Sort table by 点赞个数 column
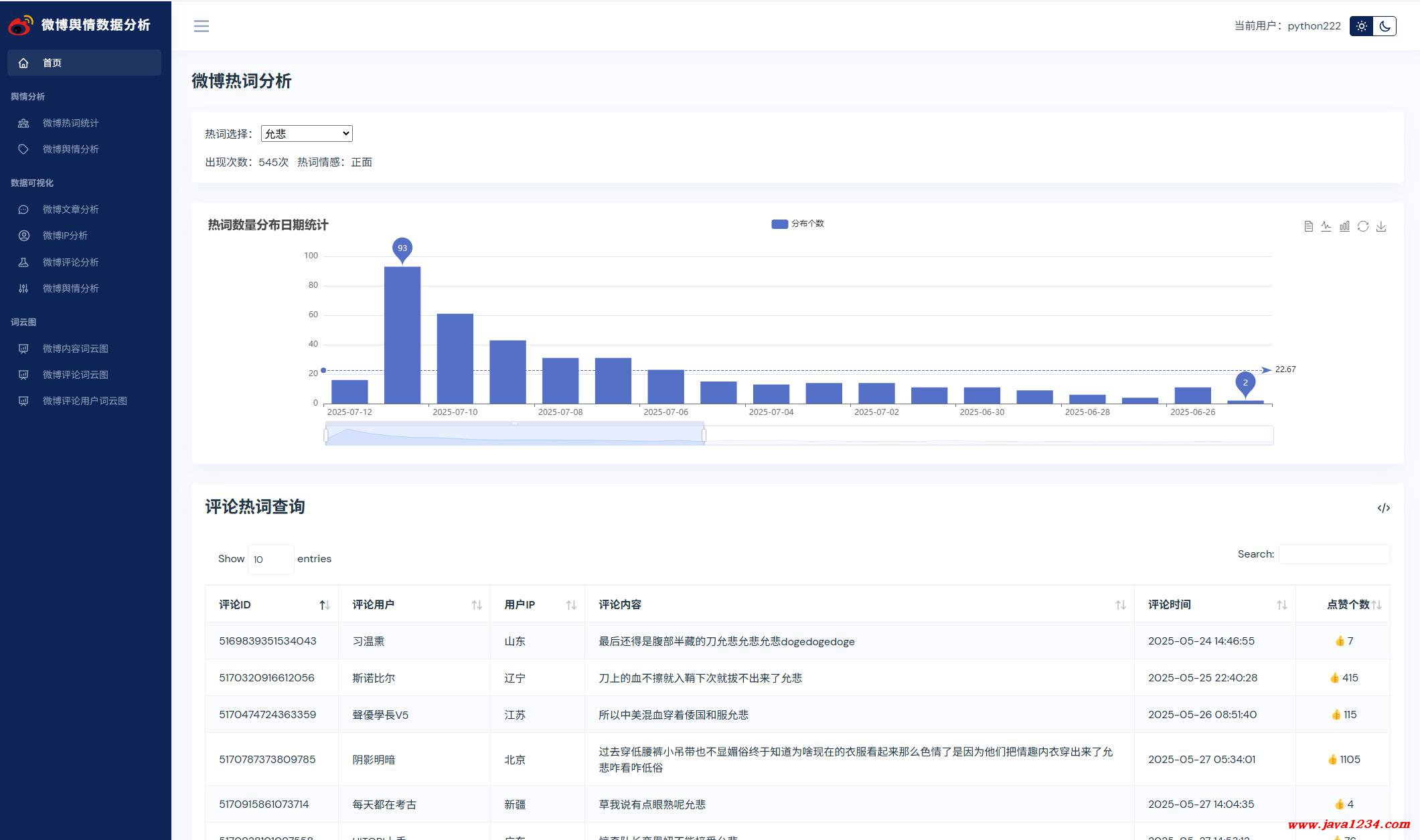This screenshot has width=1420, height=840. click(1347, 604)
